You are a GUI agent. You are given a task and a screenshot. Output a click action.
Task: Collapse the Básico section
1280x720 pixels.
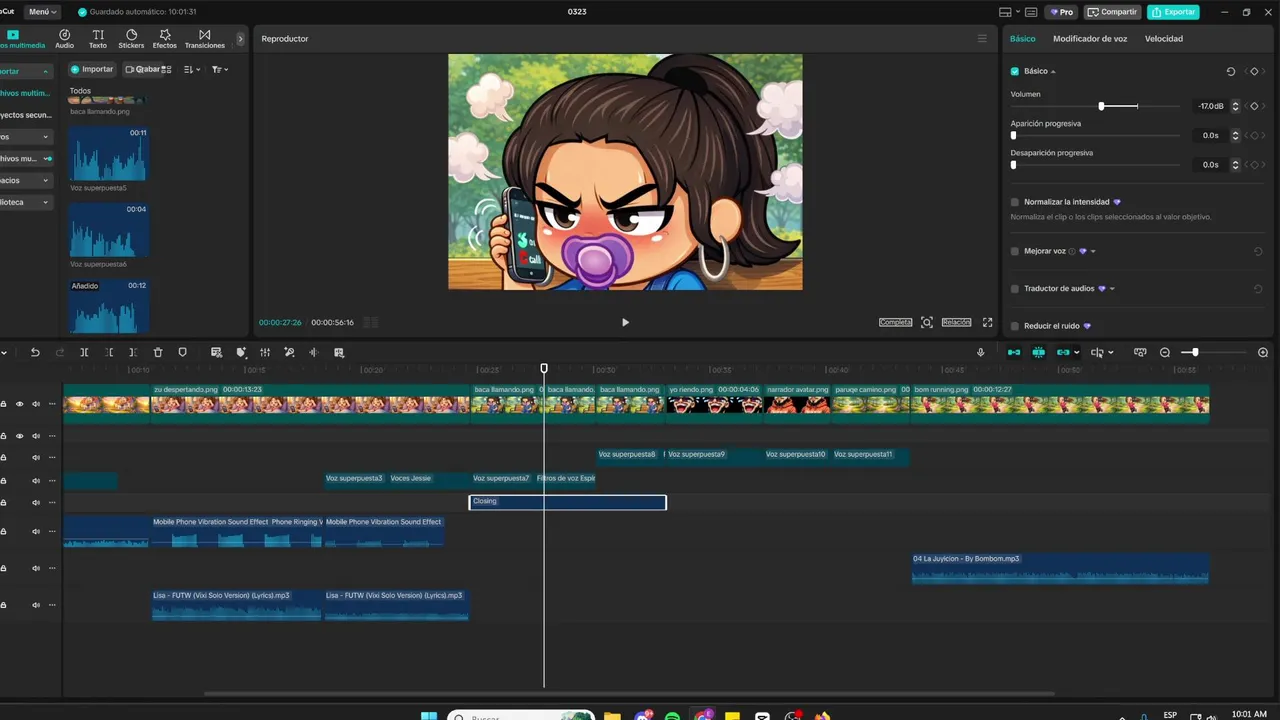[x=1053, y=71]
